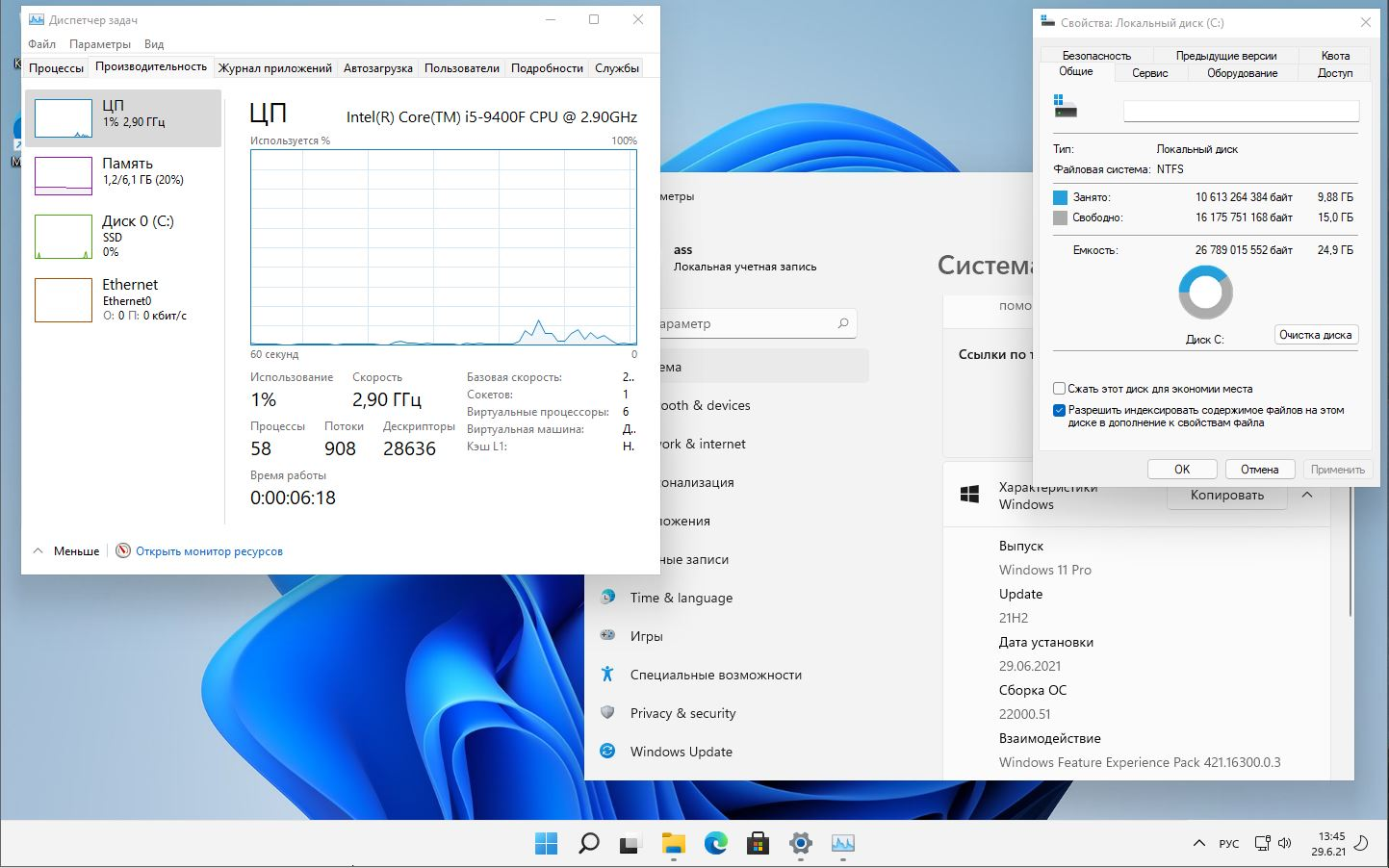Collapse the Характеристики Windows section chevron
This screenshot has width=1389, height=868.
[1307, 495]
